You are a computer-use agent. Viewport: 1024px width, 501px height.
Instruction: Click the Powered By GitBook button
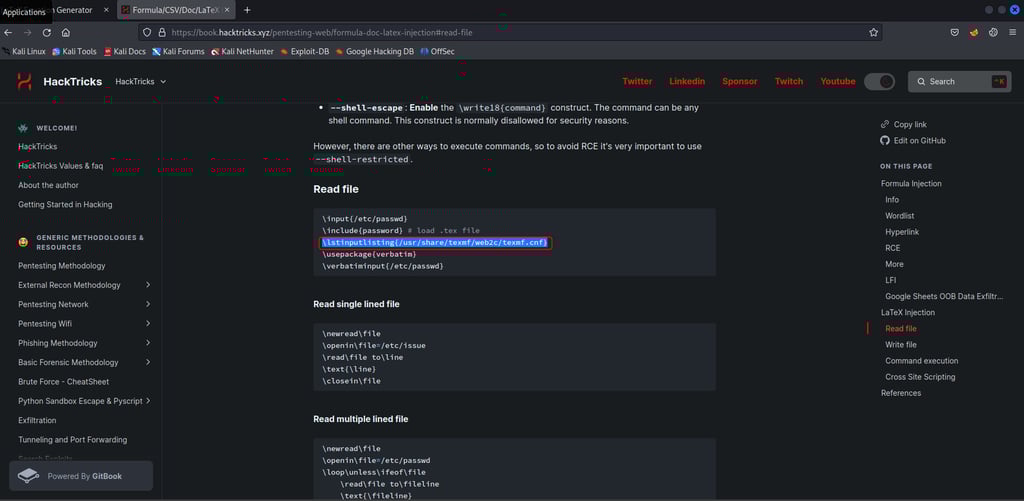[81, 476]
